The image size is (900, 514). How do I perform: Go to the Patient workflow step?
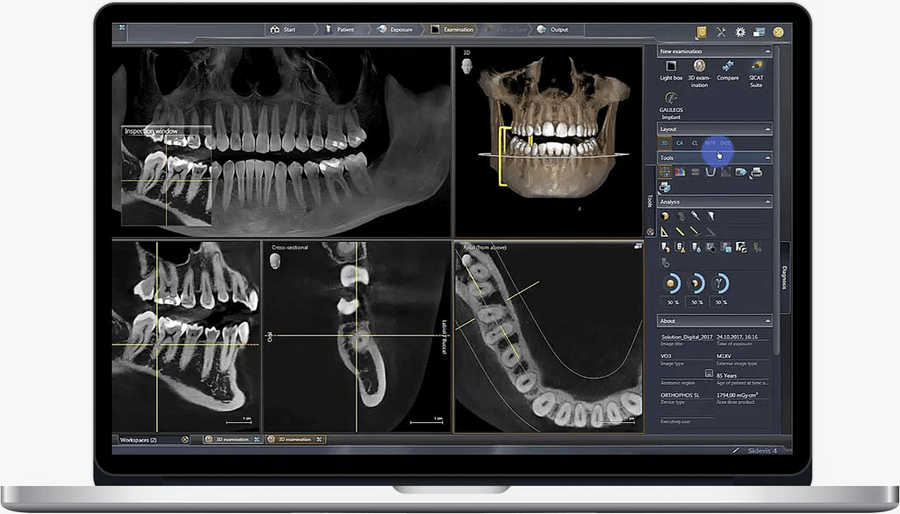click(x=343, y=30)
